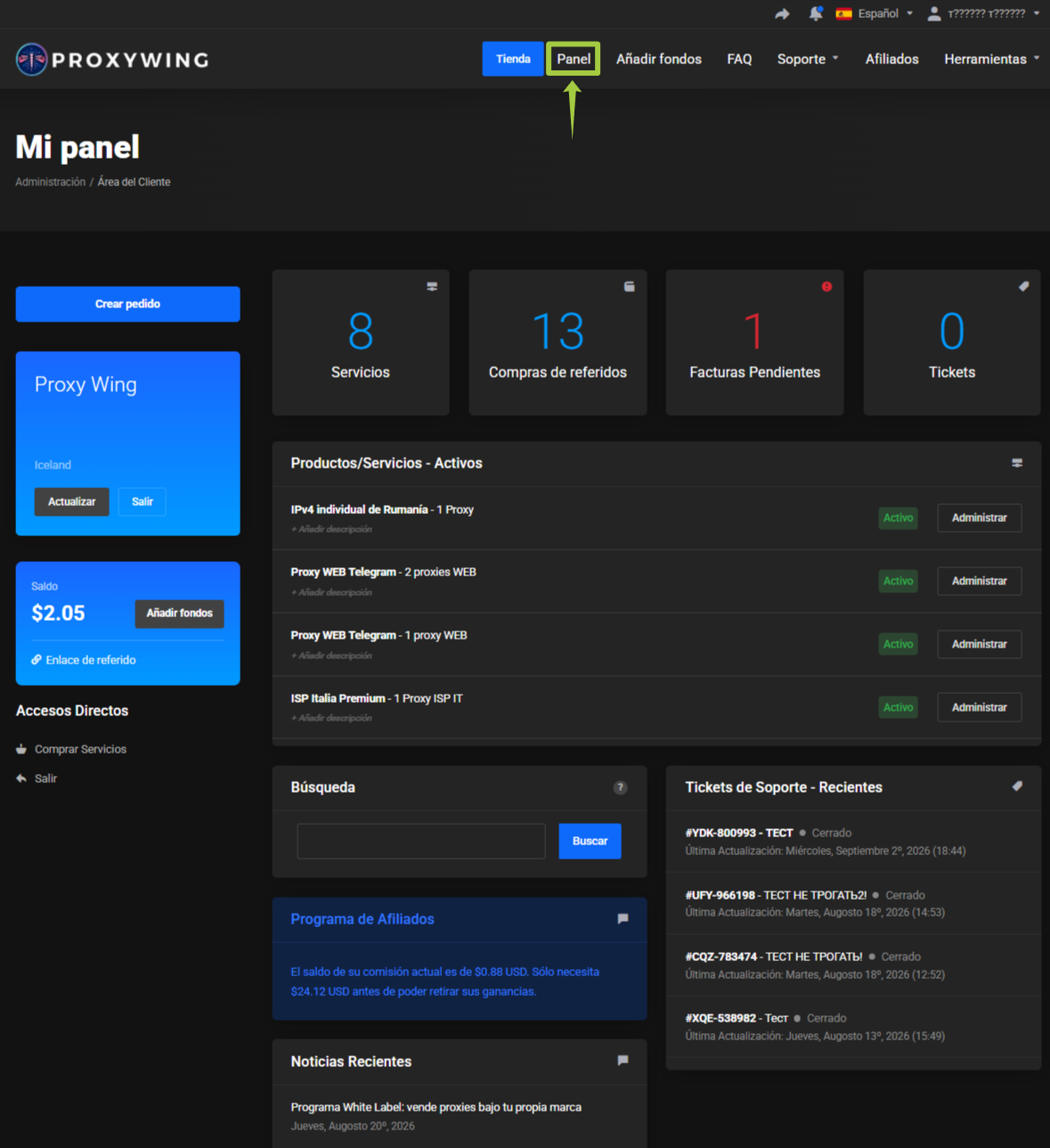Click Salir button in the Proxy Wing card
The image size is (1050, 1148).
[142, 501]
